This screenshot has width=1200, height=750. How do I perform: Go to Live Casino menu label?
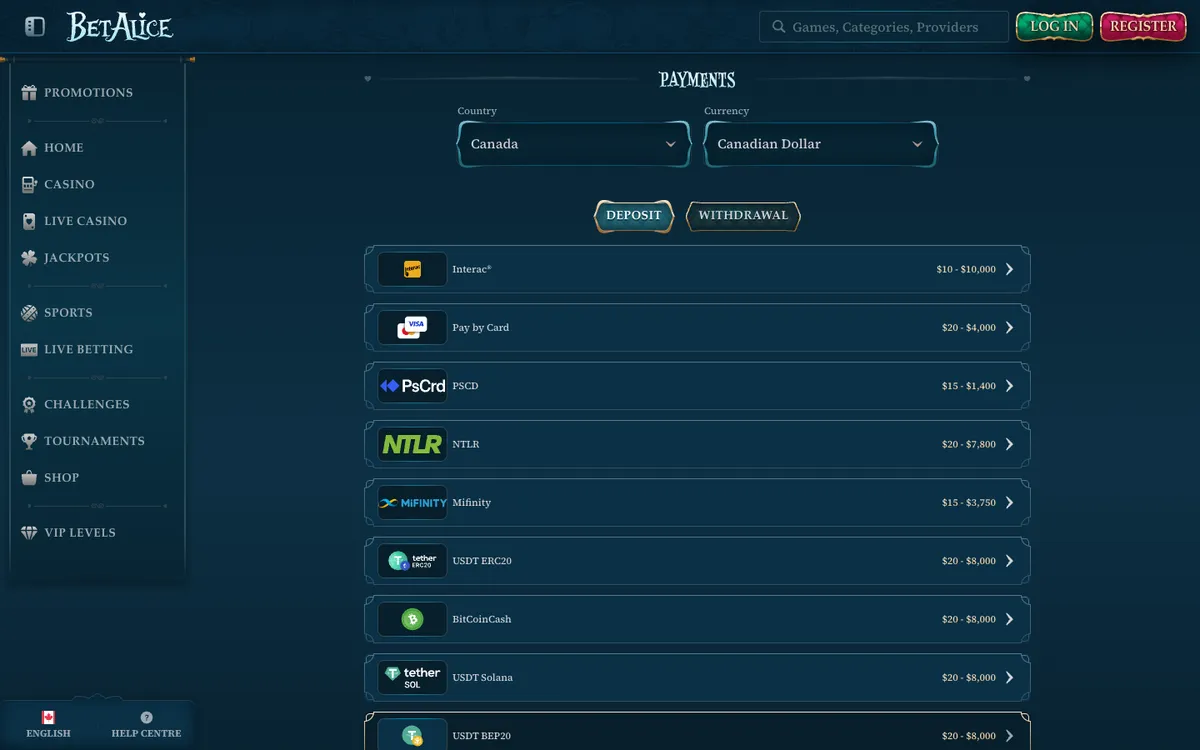[x=86, y=221]
